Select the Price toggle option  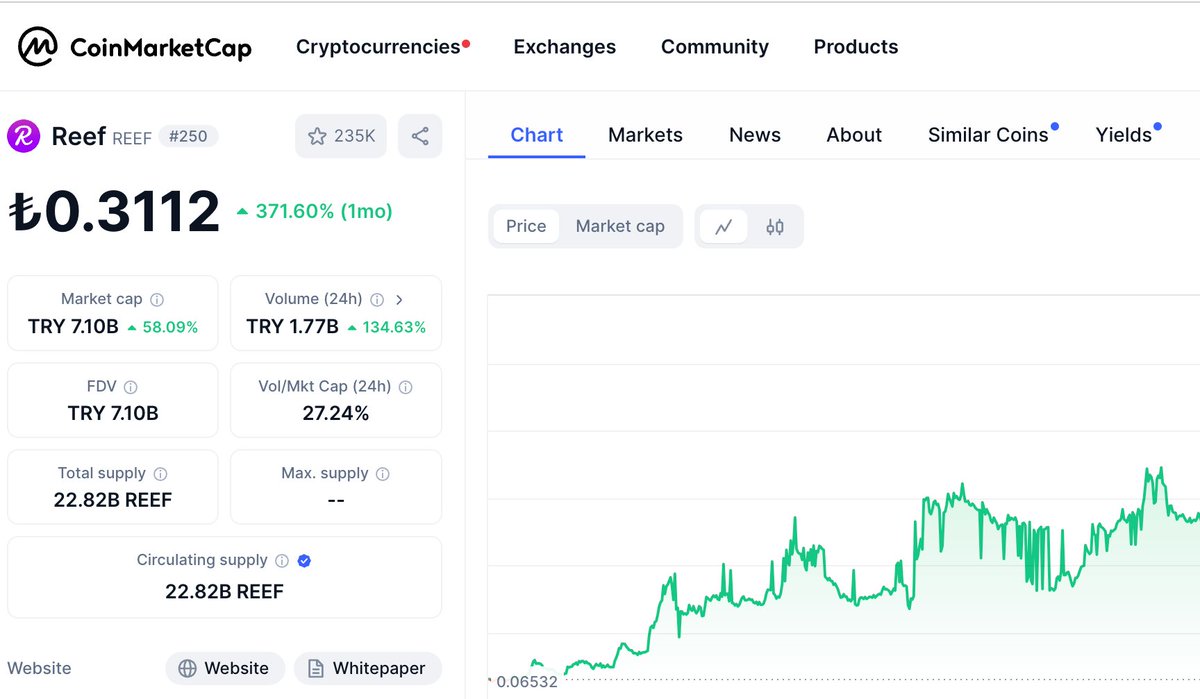tap(525, 226)
